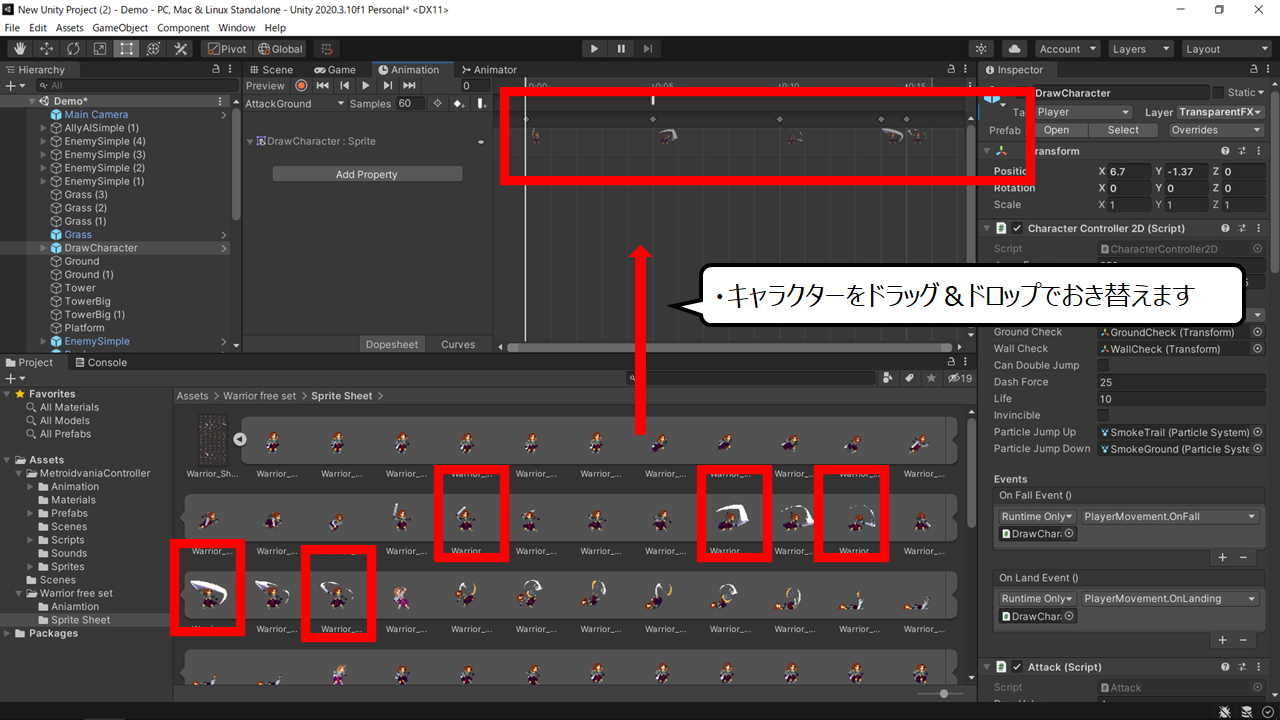1280x720 pixels.
Task: Switch to the Scene tab
Action: pyautogui.click(x=270, y=70)
